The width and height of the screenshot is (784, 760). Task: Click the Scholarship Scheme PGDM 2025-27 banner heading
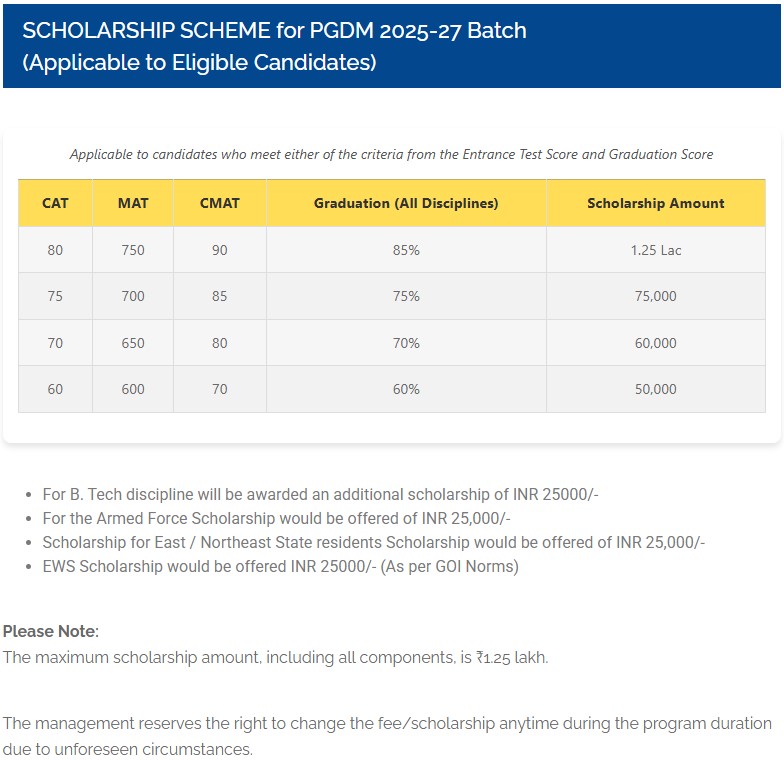274,45
